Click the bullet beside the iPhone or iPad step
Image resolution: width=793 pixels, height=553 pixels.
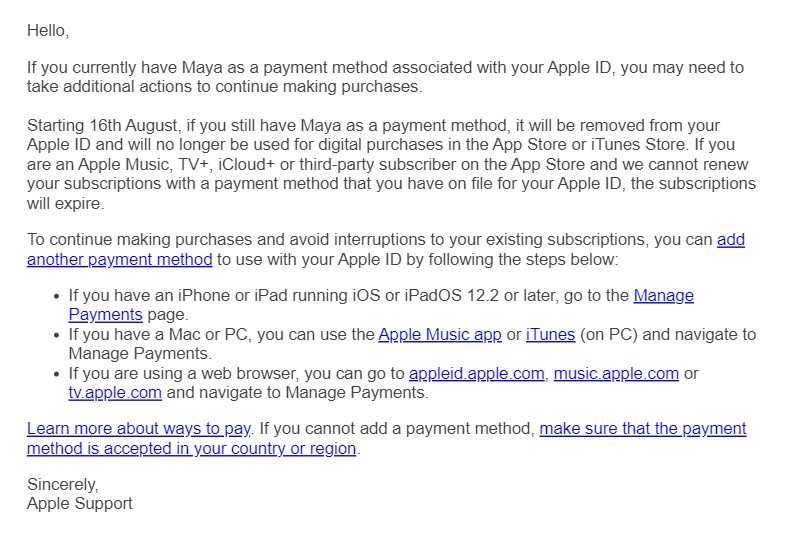[57, 296]
